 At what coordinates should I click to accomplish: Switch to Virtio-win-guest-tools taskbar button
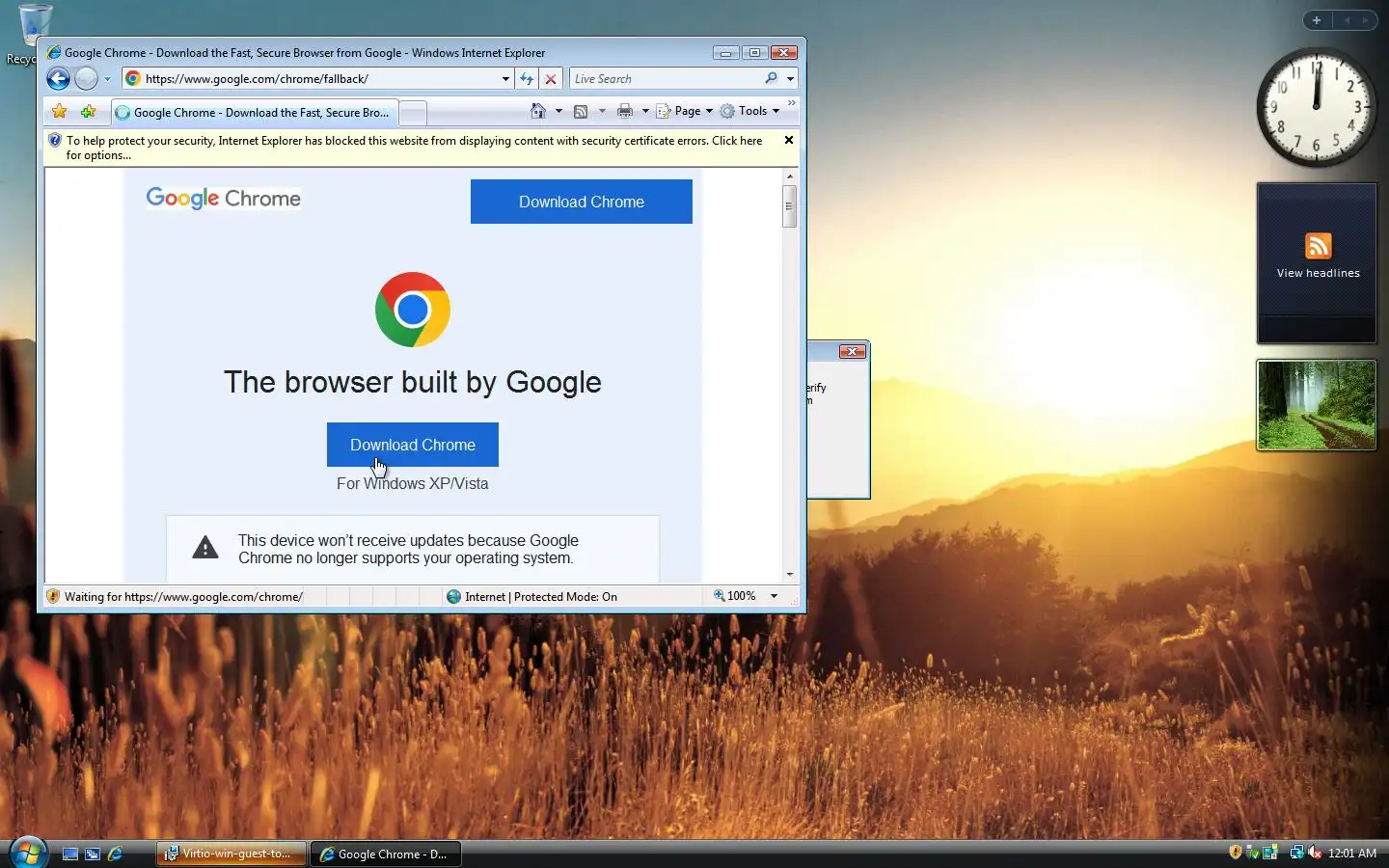231,854
